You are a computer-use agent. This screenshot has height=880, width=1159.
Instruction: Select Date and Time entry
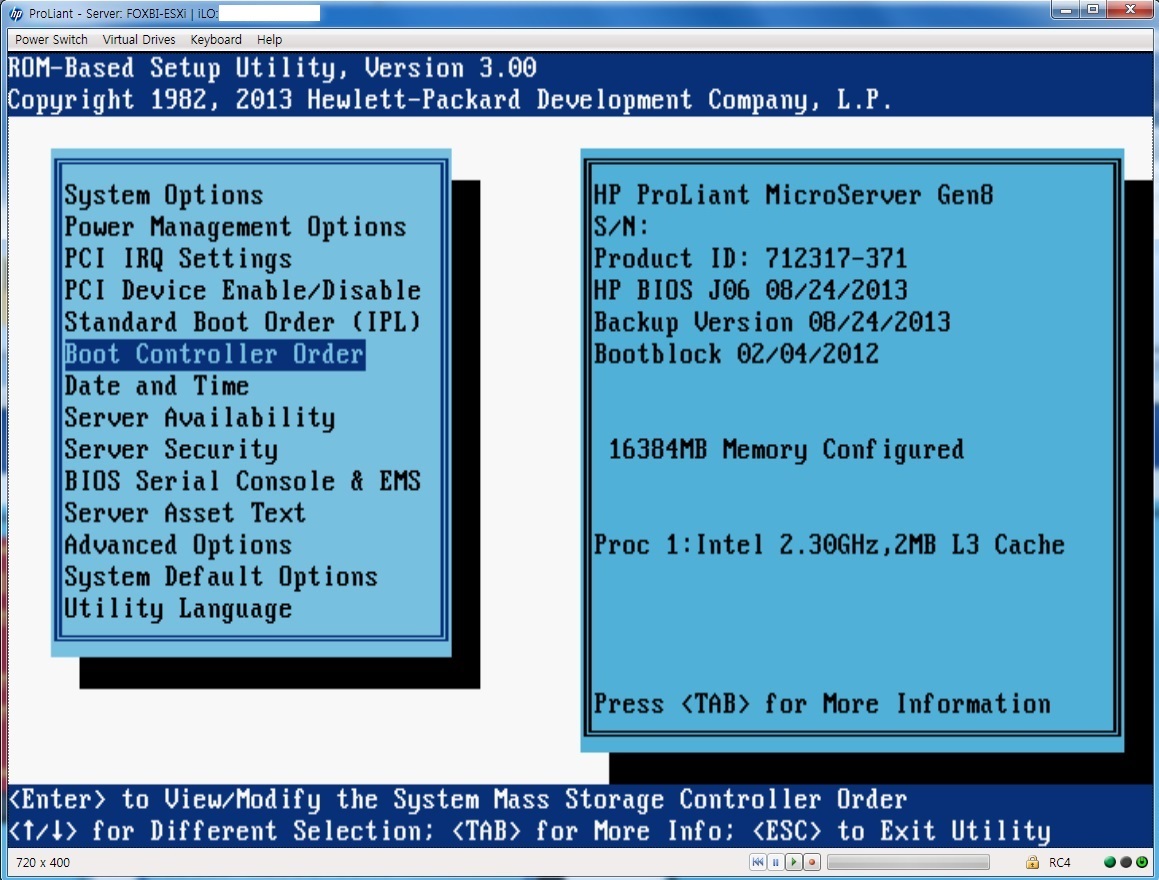click(156, 386)
